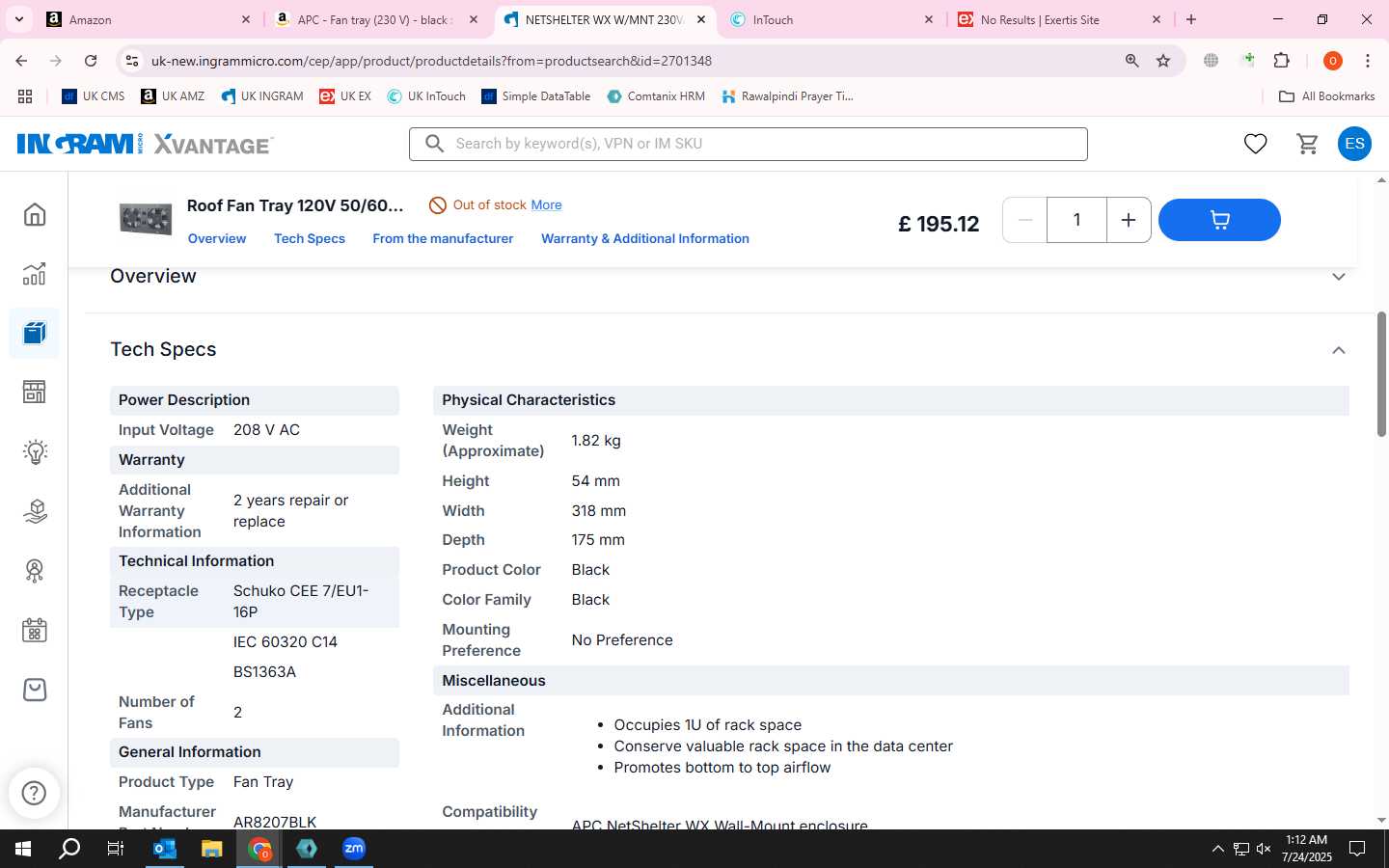Add product to cart with blue cart button
The image size is (1389, 868).
(x=1219, y=220)
